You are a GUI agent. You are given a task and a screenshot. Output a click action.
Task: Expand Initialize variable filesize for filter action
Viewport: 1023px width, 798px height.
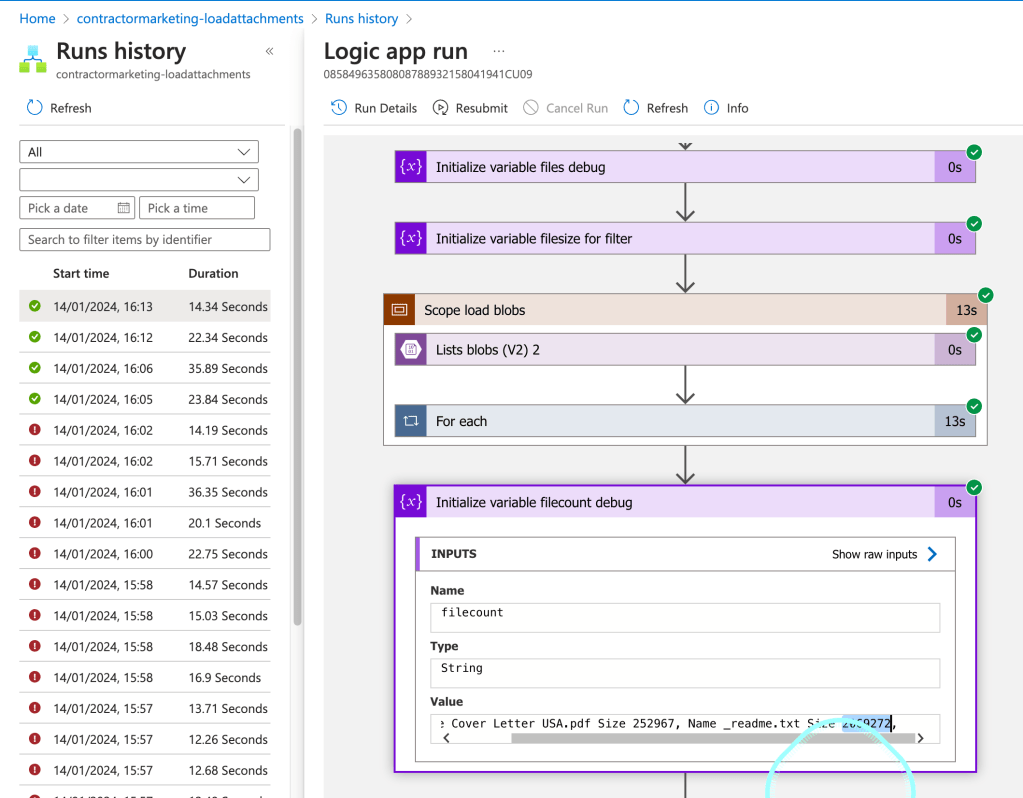685,238
